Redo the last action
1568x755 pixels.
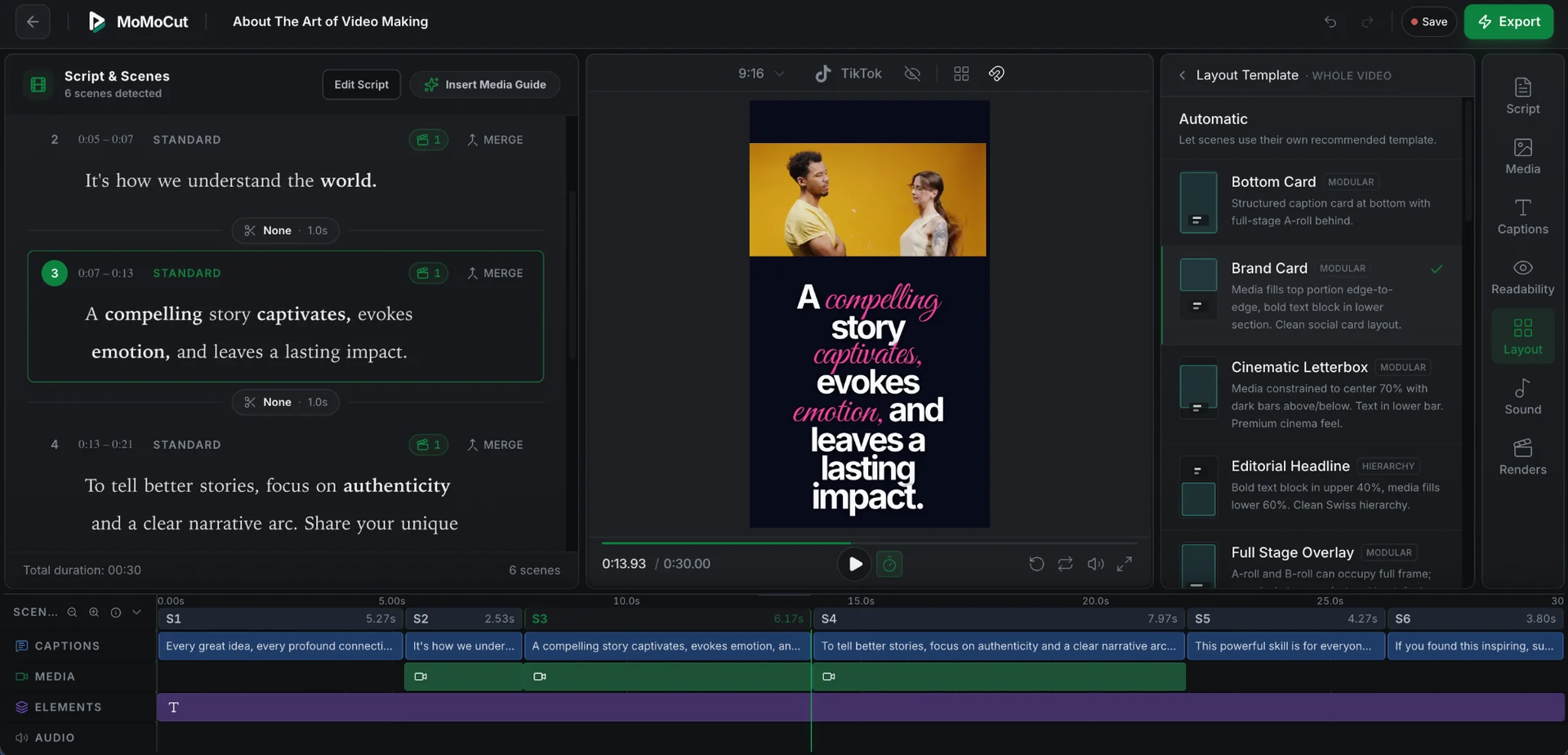(x=1367, y=22)
